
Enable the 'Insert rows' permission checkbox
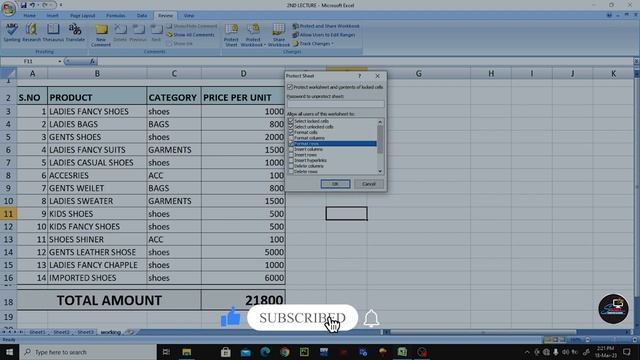(x=291, y=155)
